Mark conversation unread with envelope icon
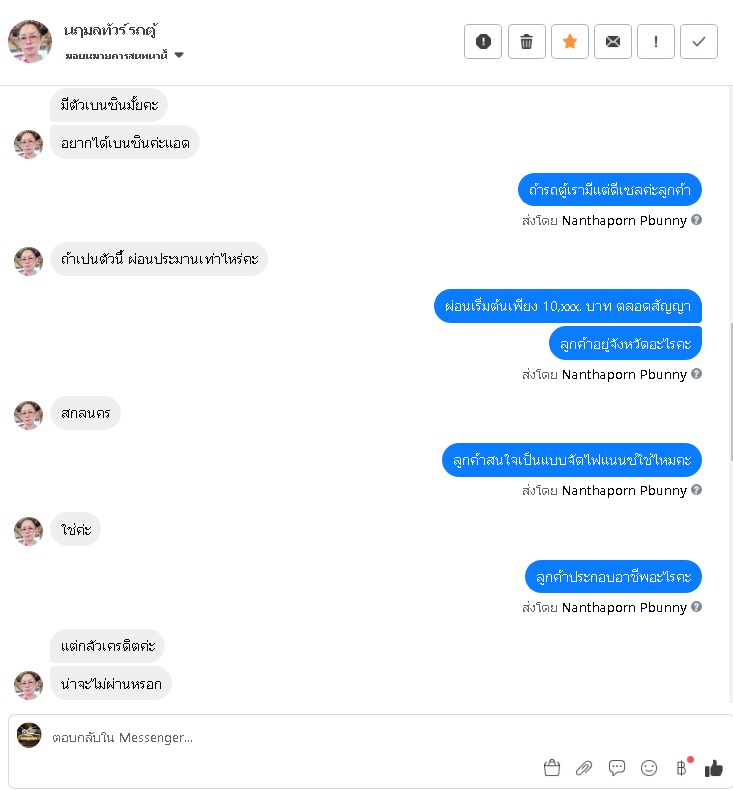This screenshot has height=790, width=733. 613,42
